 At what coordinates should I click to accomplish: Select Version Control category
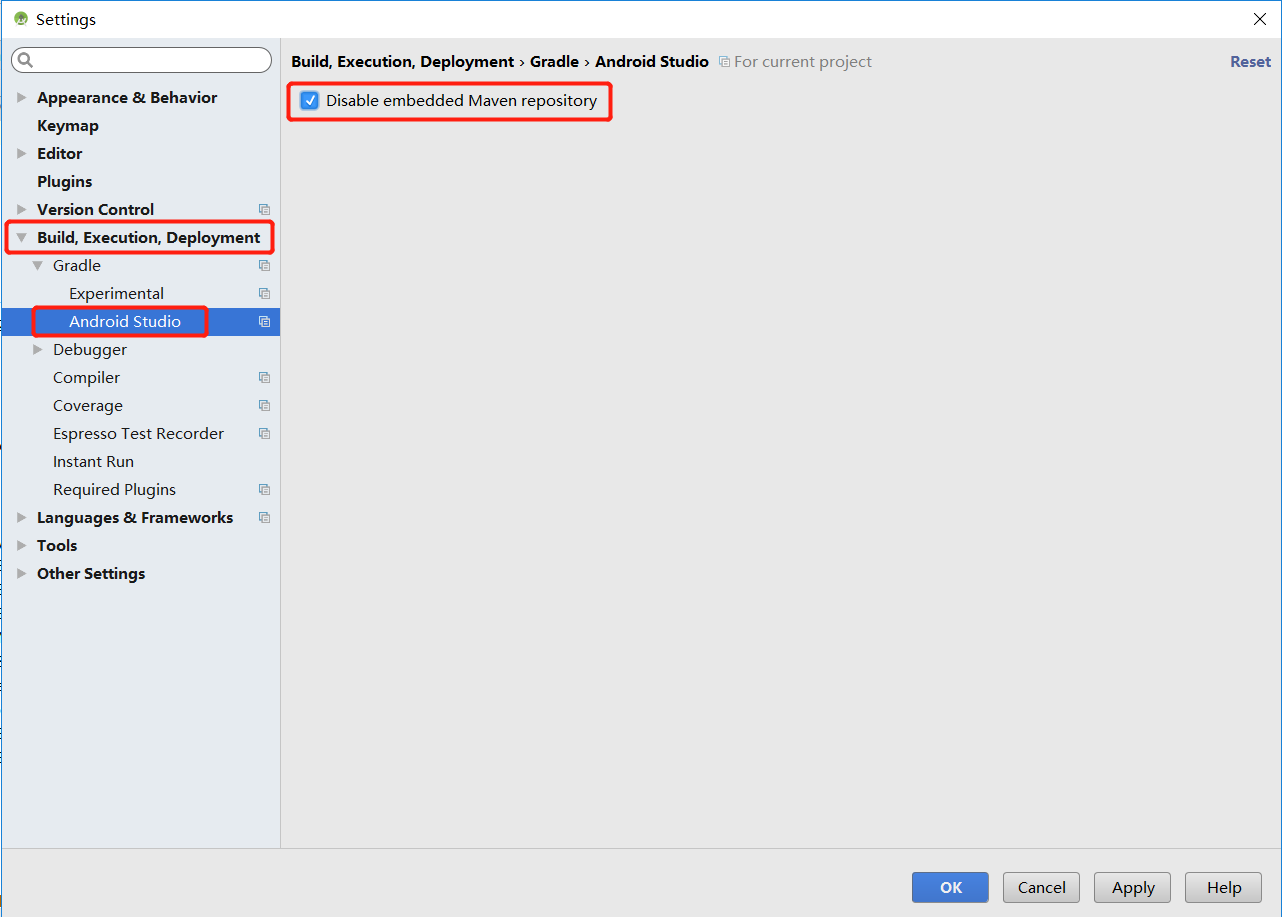tap(96, 210)
